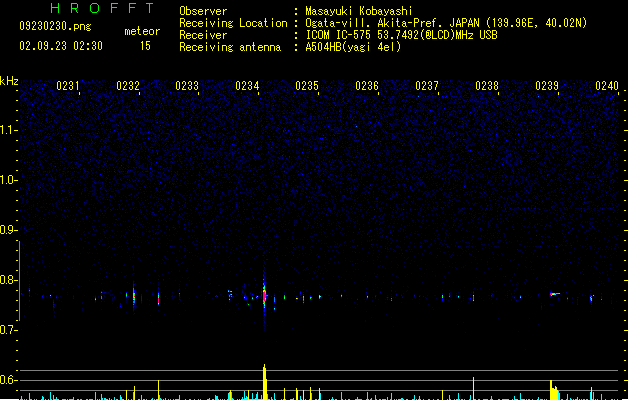Viewport: 629px width, 400px height.
Task: Click the strong meteor echo after 0234
Action: (x=264, y=296)
